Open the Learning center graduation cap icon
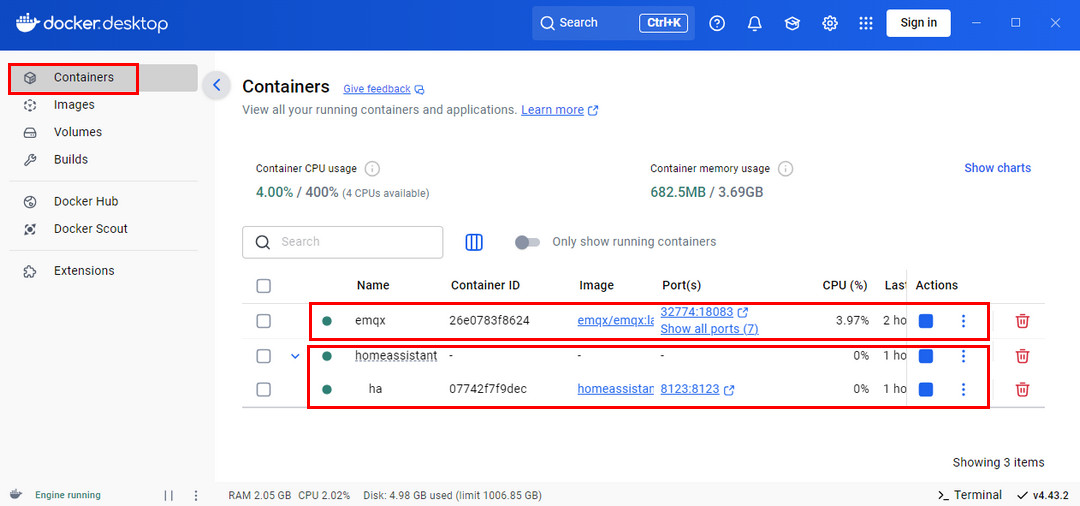This screenshot has width=1080, height=506. [792, 23]
